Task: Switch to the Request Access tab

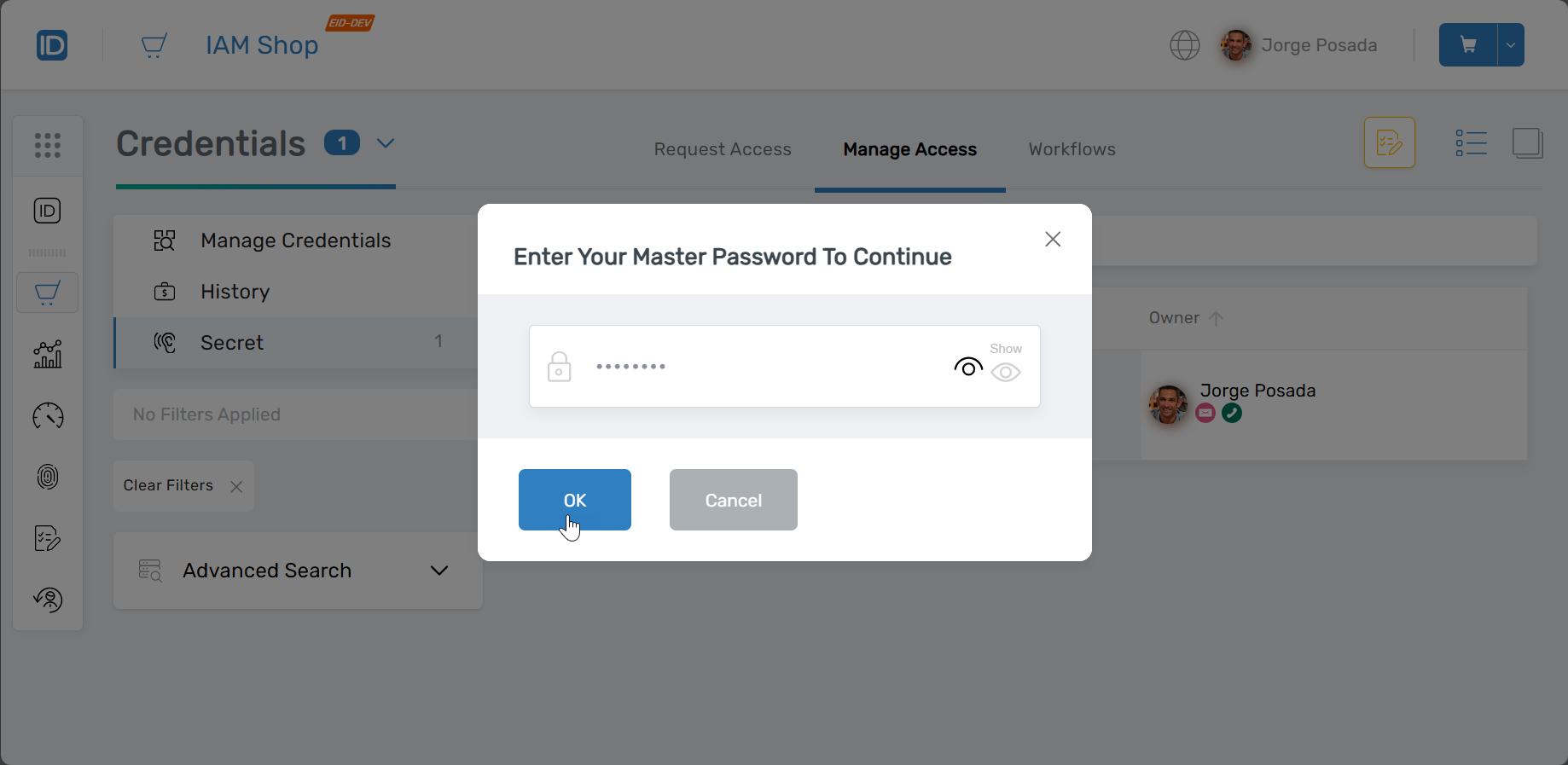Action: tap(723, 149)
